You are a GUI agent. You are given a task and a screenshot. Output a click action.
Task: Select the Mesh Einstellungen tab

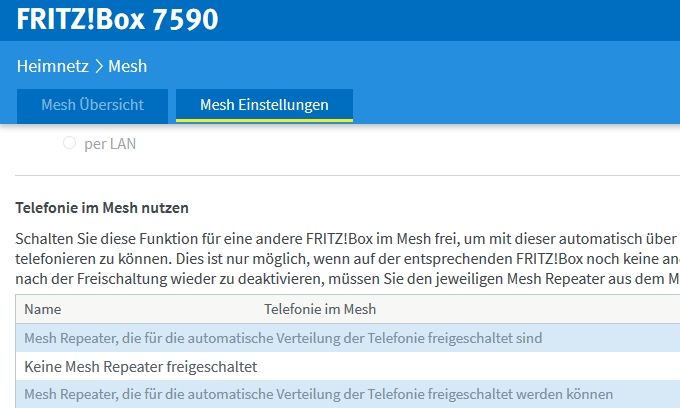264,105
